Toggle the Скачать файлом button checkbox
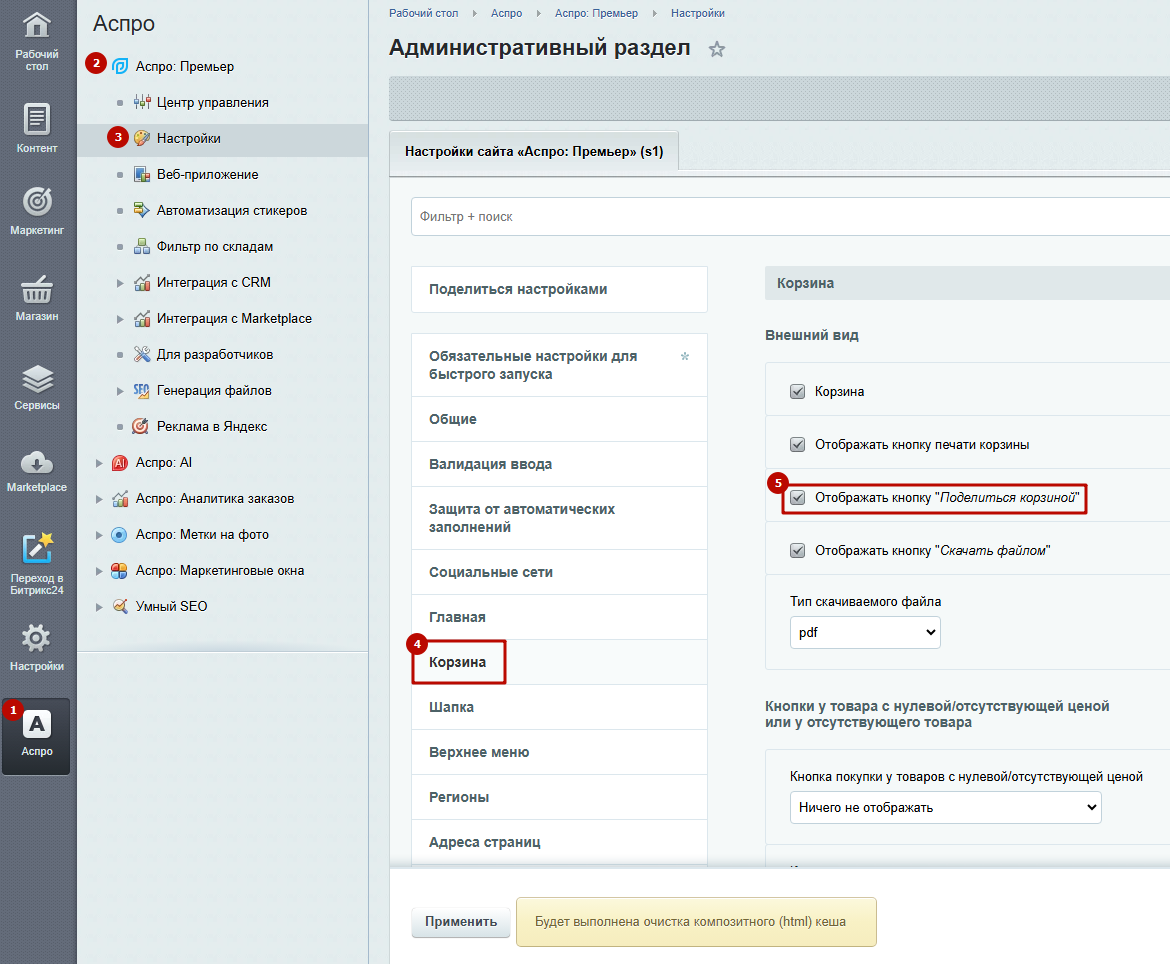The image size is (1170, 964). pyautogui.click(x=798, y=551)
